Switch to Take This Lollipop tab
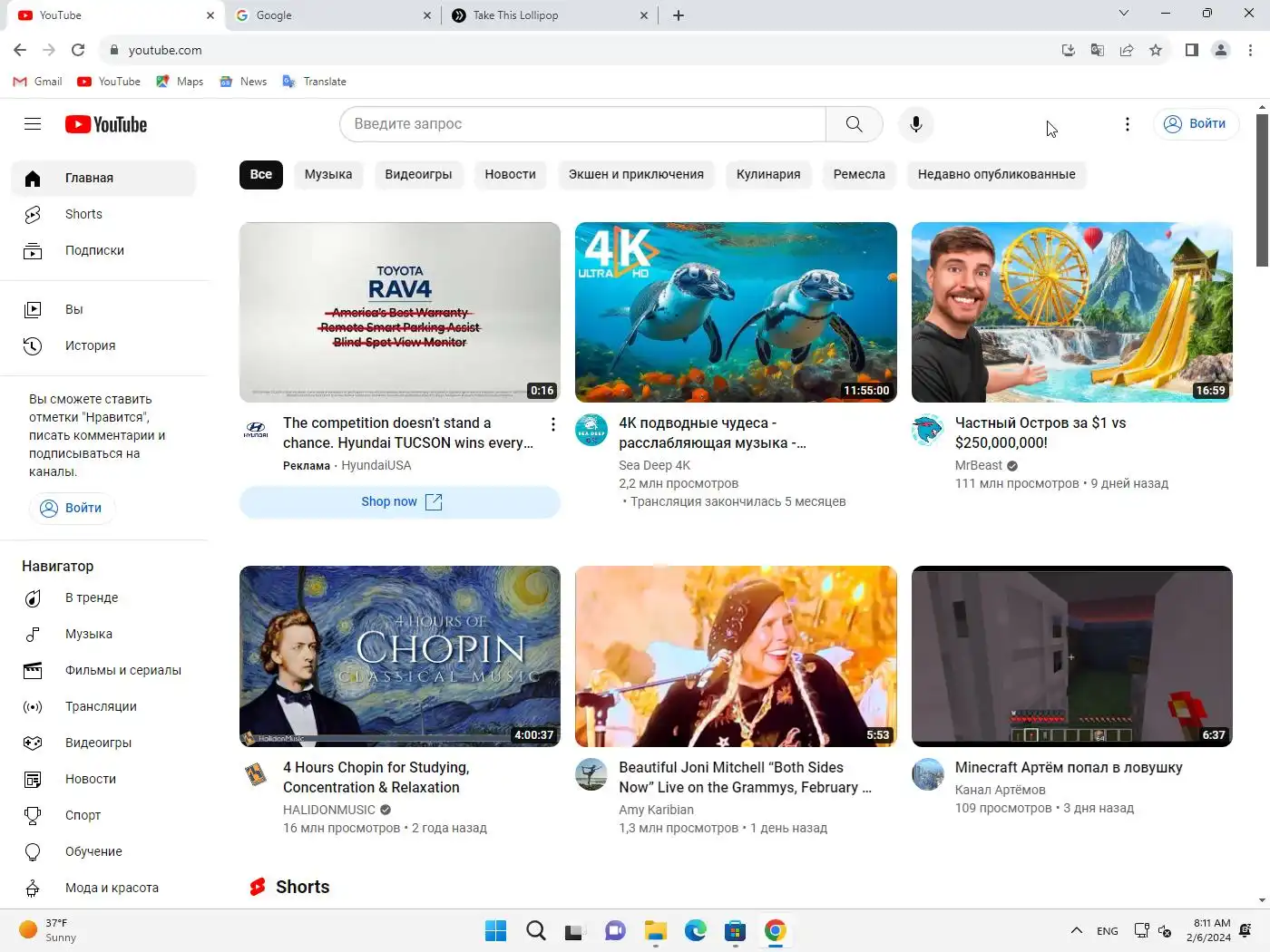Image resolution: width=1270 pixels, height=952 pixels. tap(548, 15)
